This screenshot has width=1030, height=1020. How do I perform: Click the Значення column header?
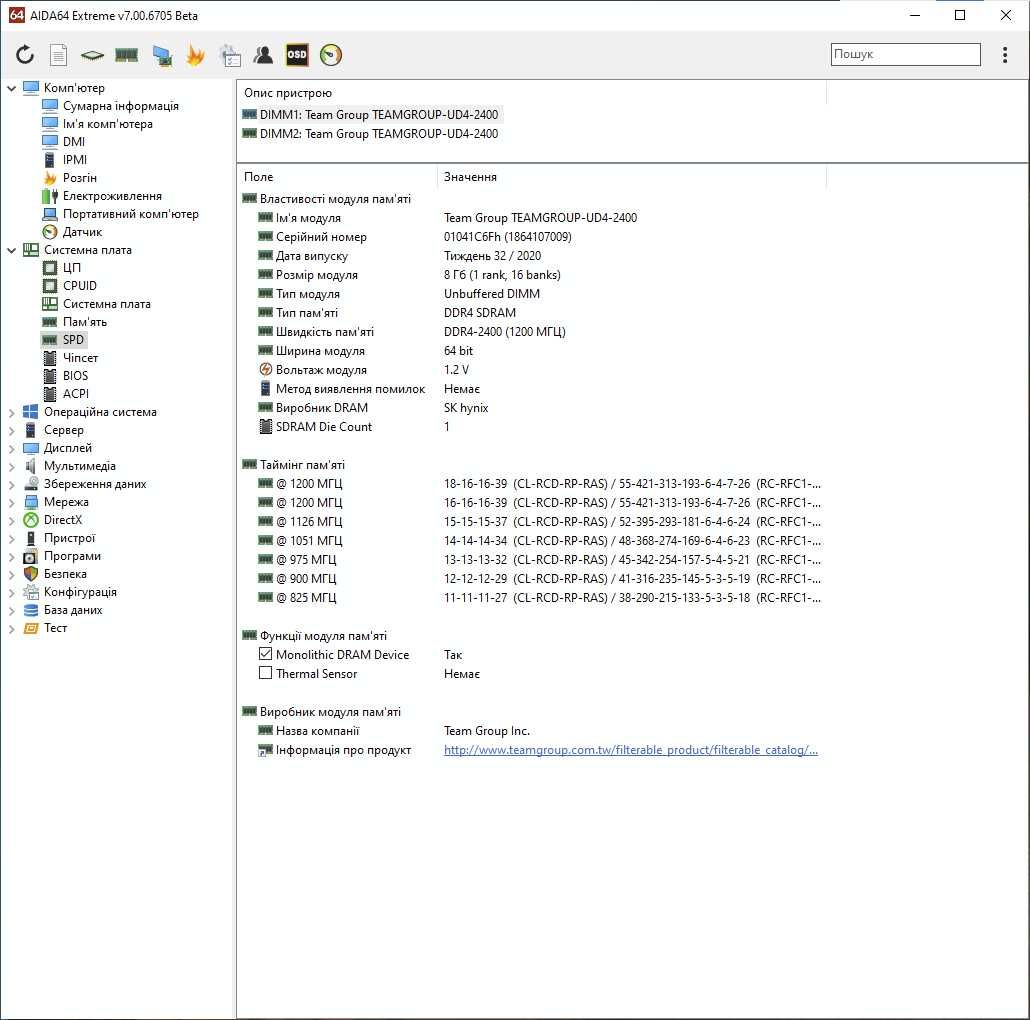click(470, 177)
